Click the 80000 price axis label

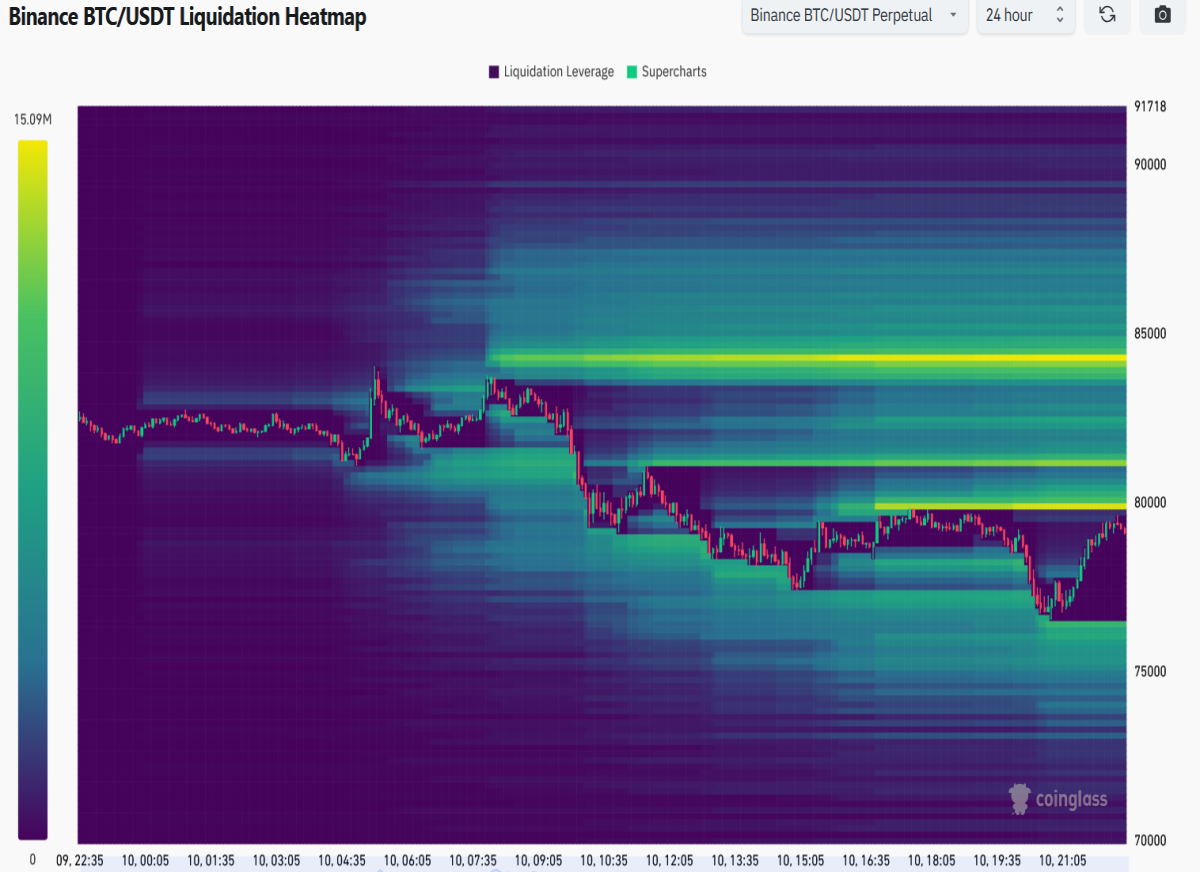[1151, 502]
